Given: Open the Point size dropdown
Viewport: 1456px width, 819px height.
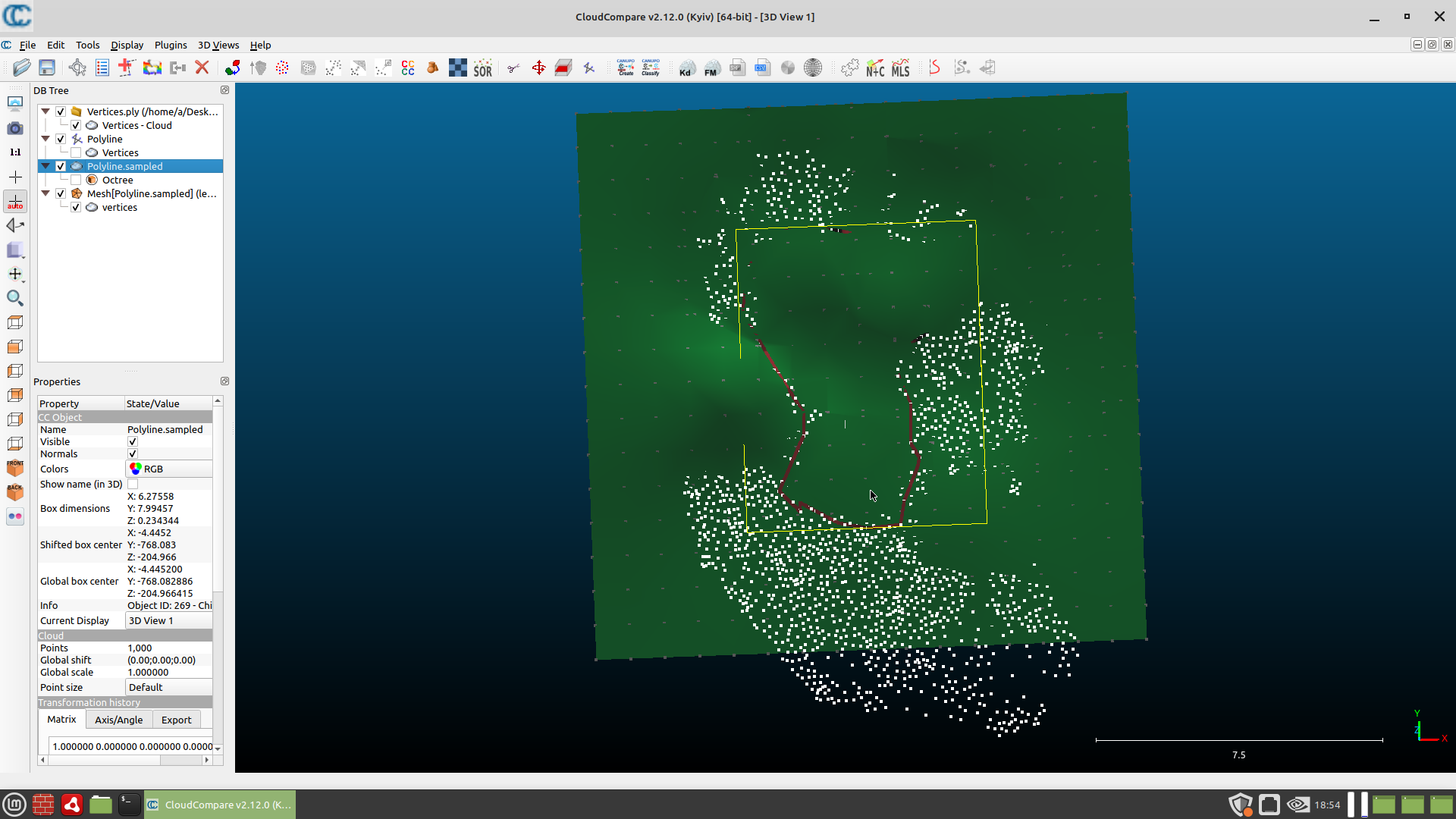Looking at the screenshot, I should (169, 687).
